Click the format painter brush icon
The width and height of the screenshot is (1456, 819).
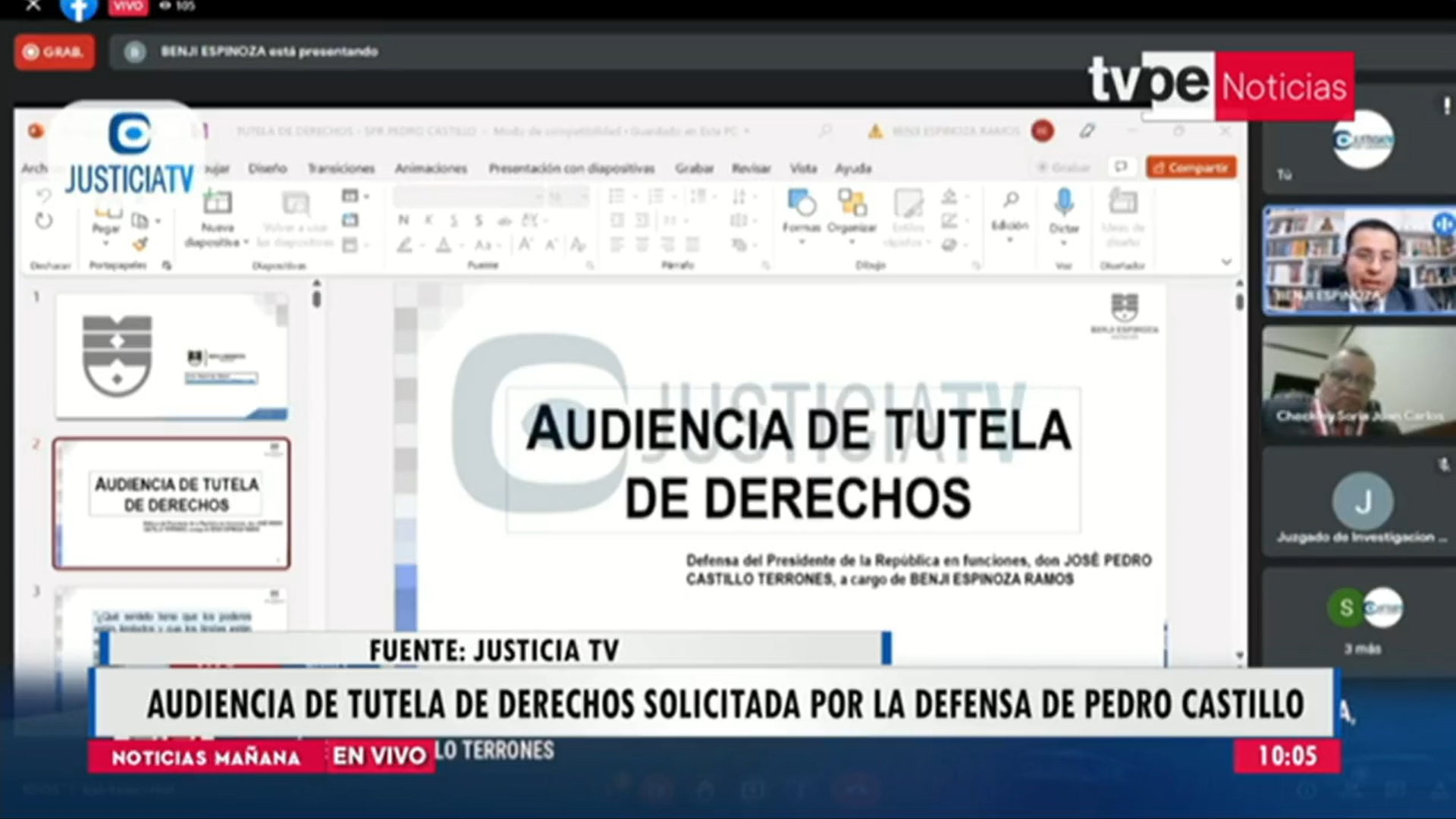[140, 244]
